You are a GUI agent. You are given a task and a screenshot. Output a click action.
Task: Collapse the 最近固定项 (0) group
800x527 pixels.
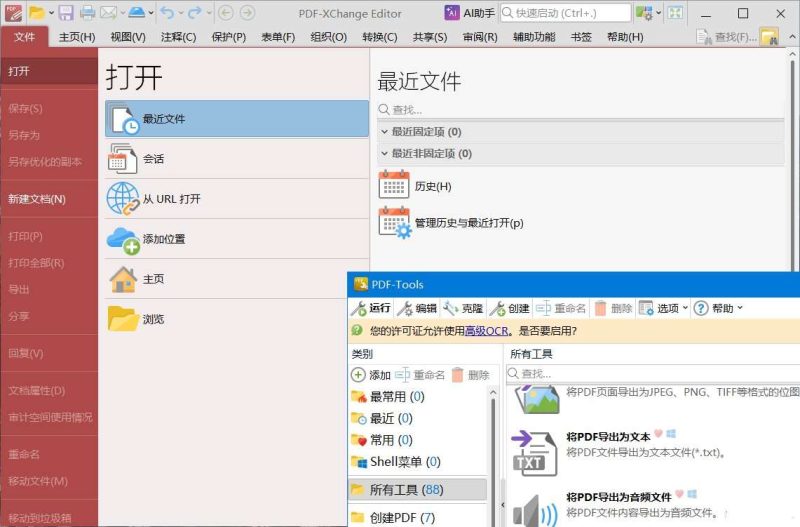(385, 132)
